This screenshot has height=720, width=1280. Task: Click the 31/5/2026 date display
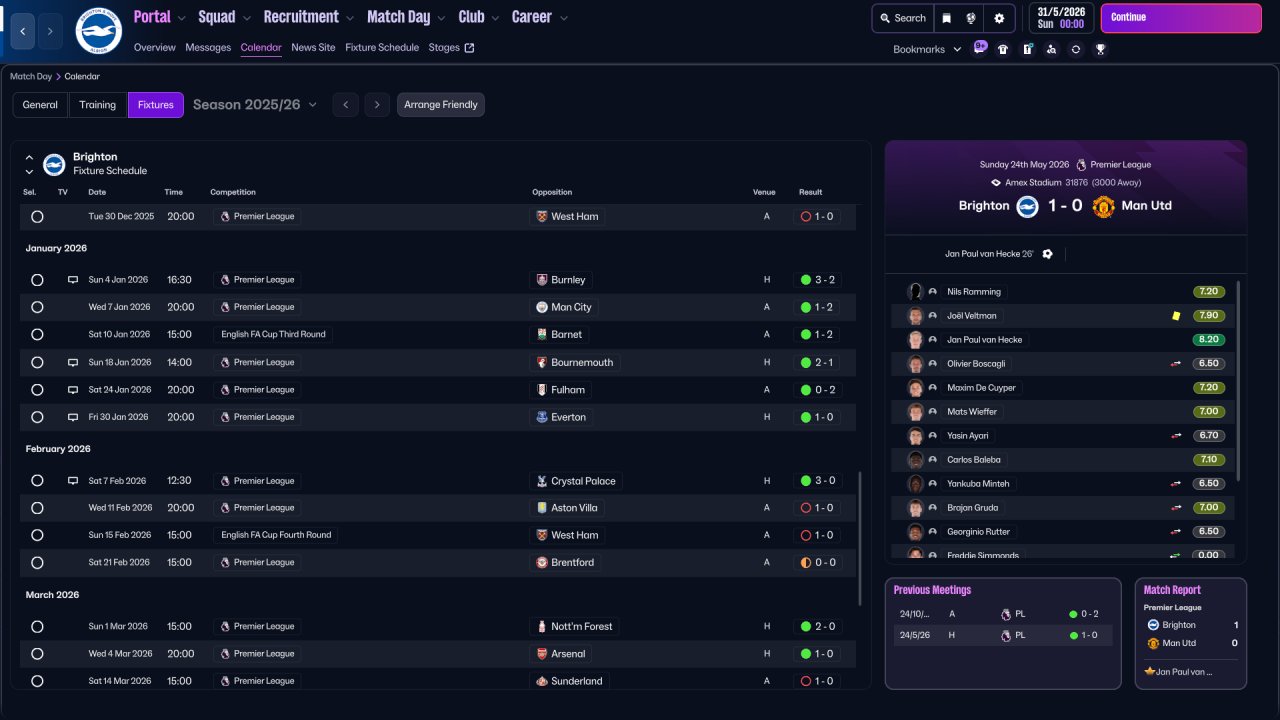(x=1061, y=18)
